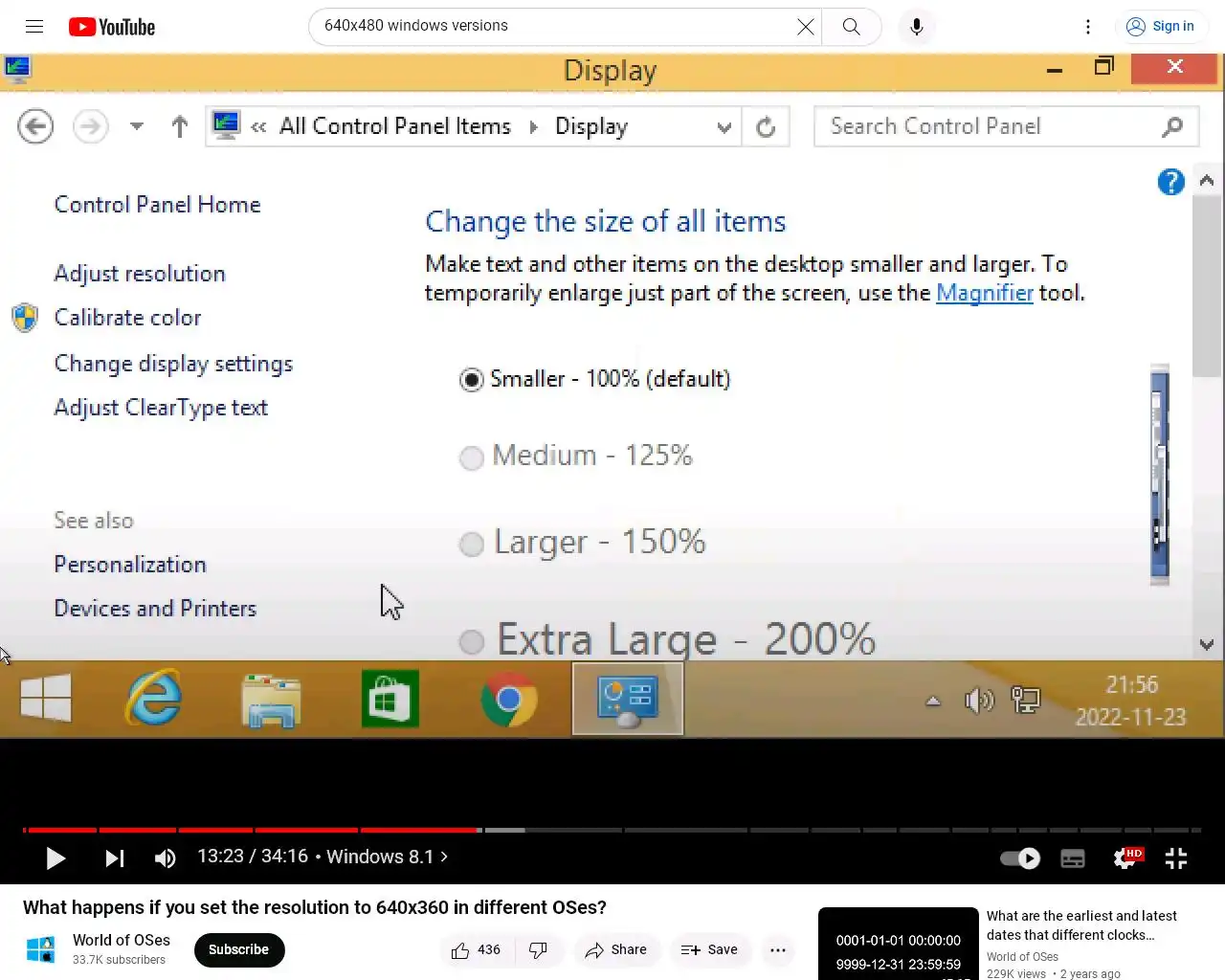Open the address bar history dropdown
1225x980 pixels.
(x=724, y=127)
